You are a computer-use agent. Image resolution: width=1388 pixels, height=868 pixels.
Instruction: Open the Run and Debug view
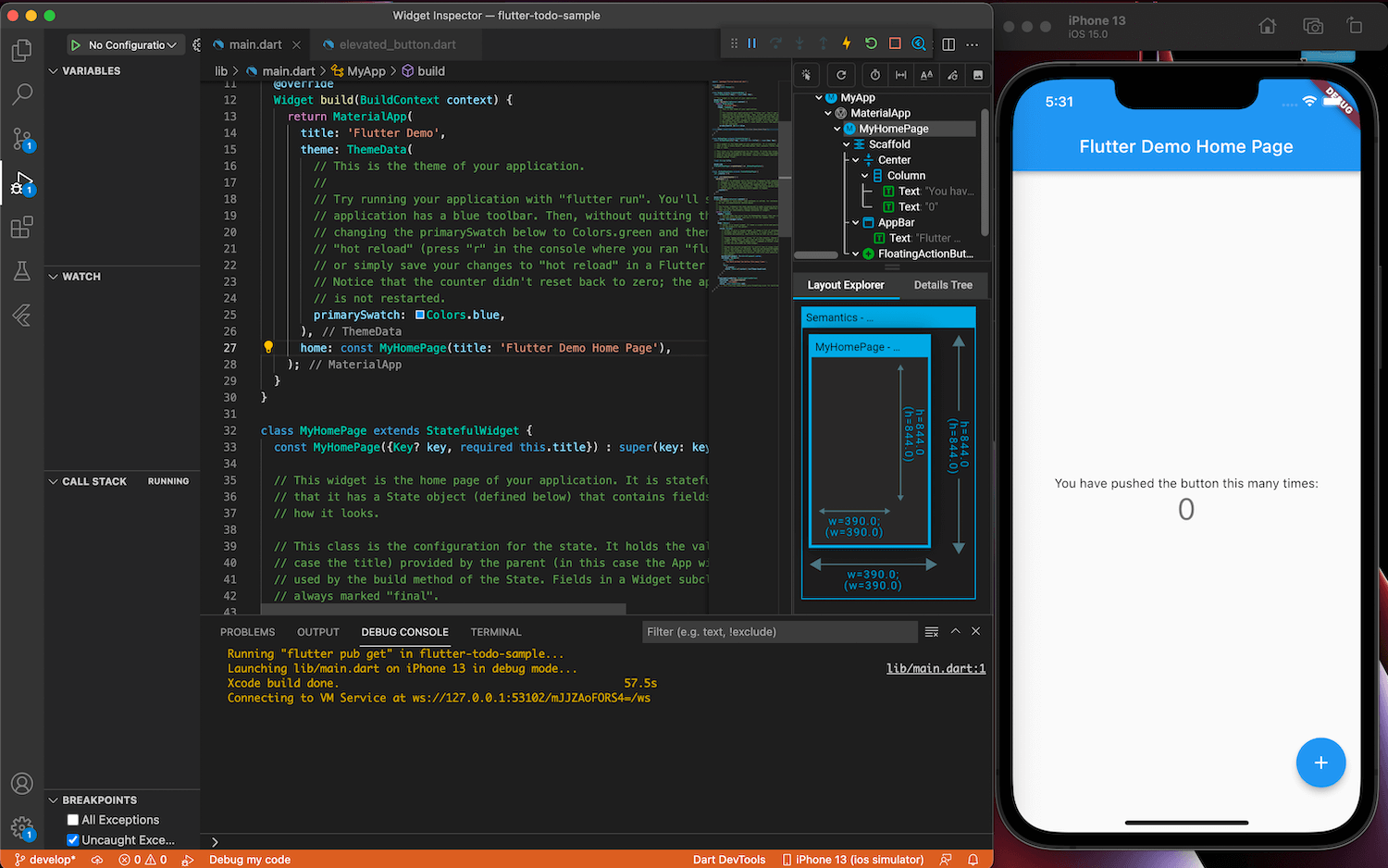[x=21, y=183]
